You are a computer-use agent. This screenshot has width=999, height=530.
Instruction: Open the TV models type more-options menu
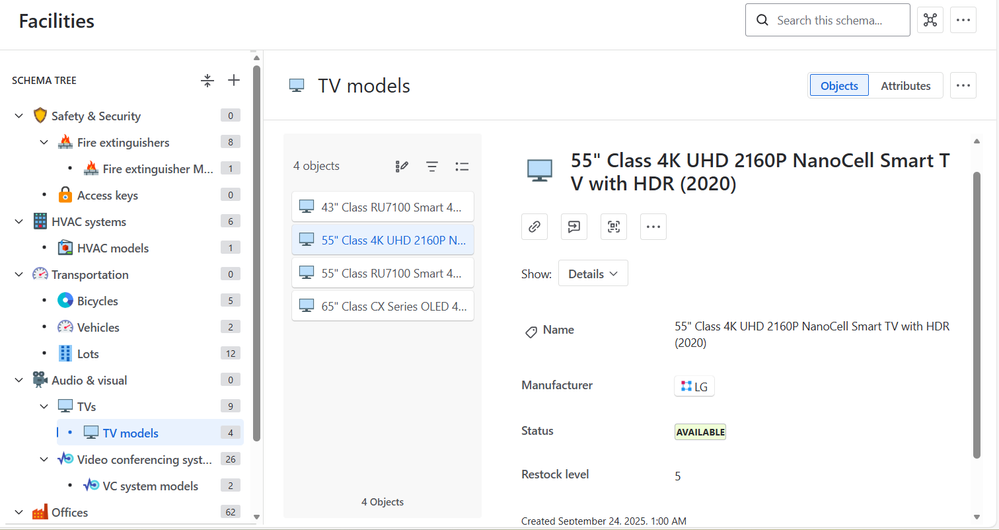pos(963,85)
